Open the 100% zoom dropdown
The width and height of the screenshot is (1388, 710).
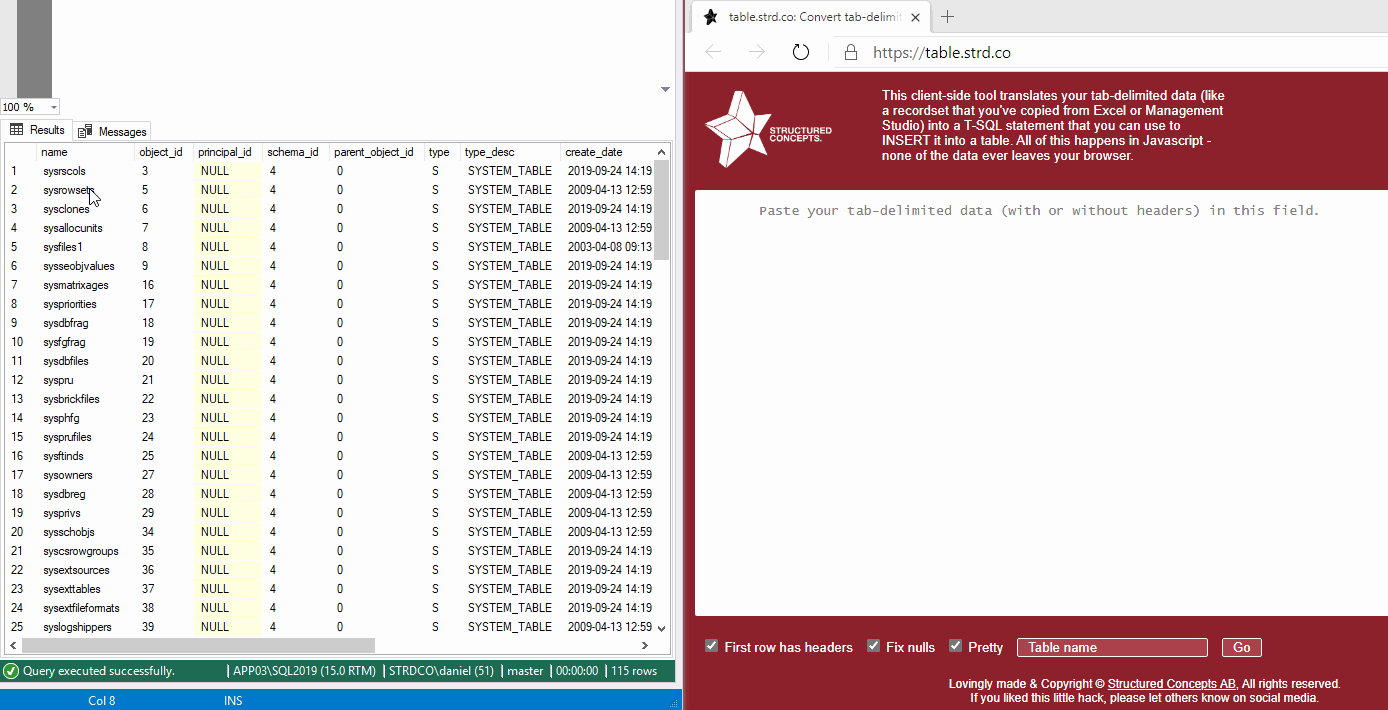[30, 107]
